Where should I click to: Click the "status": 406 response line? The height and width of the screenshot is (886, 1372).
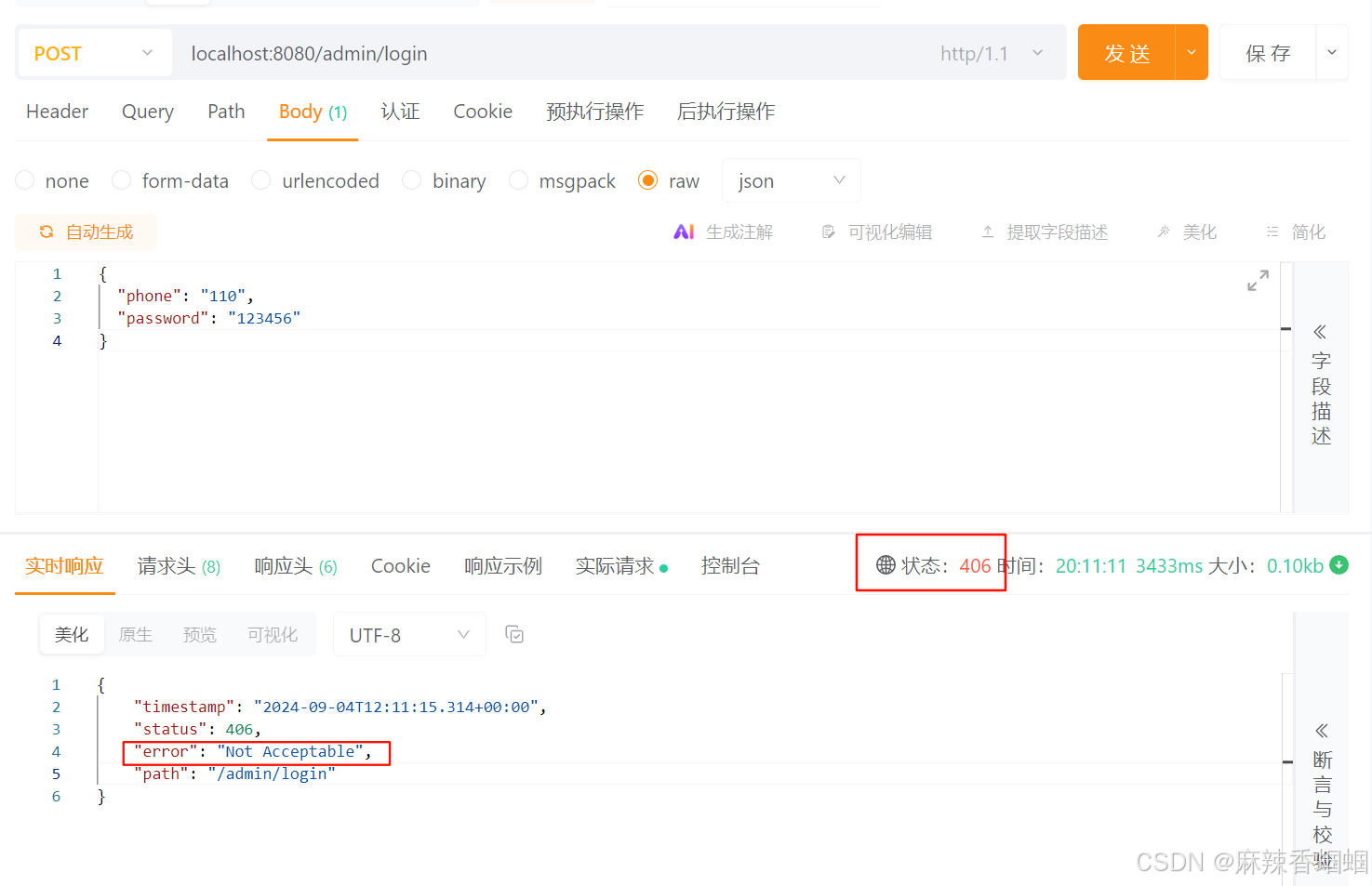click(x=197, y=729)
